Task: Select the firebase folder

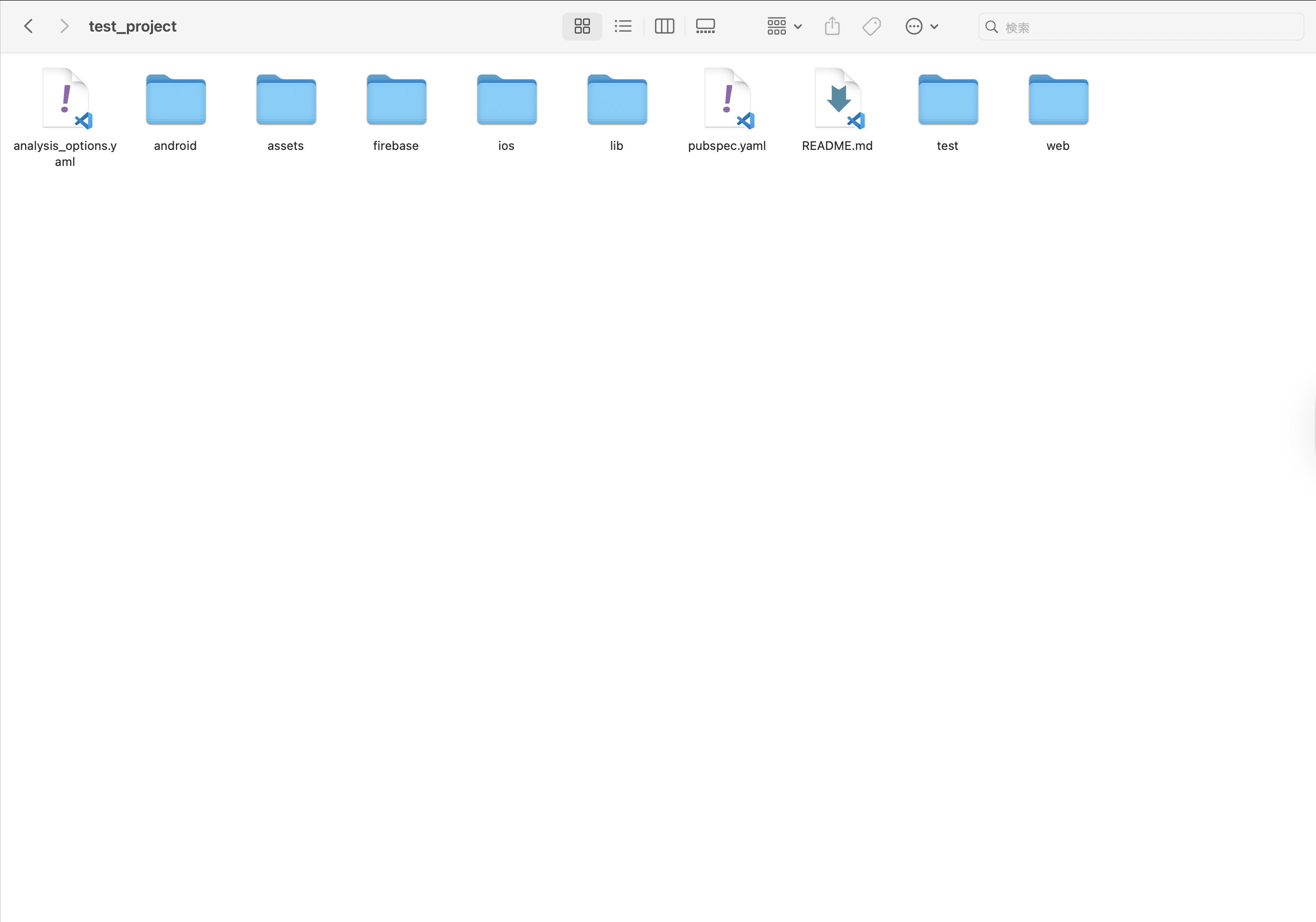Action: (x=396, y=100)
